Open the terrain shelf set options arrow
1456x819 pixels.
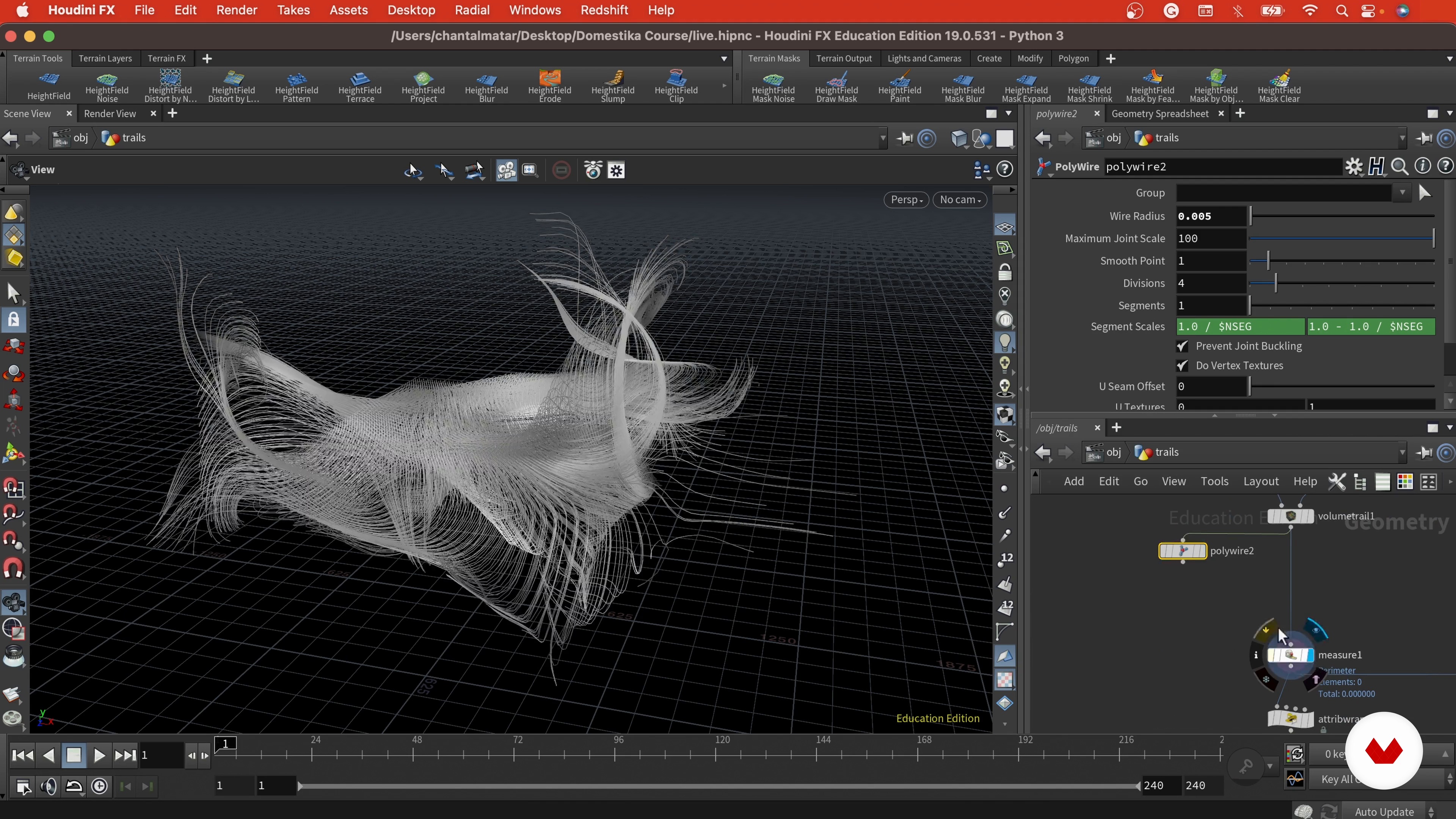point(724,59)
